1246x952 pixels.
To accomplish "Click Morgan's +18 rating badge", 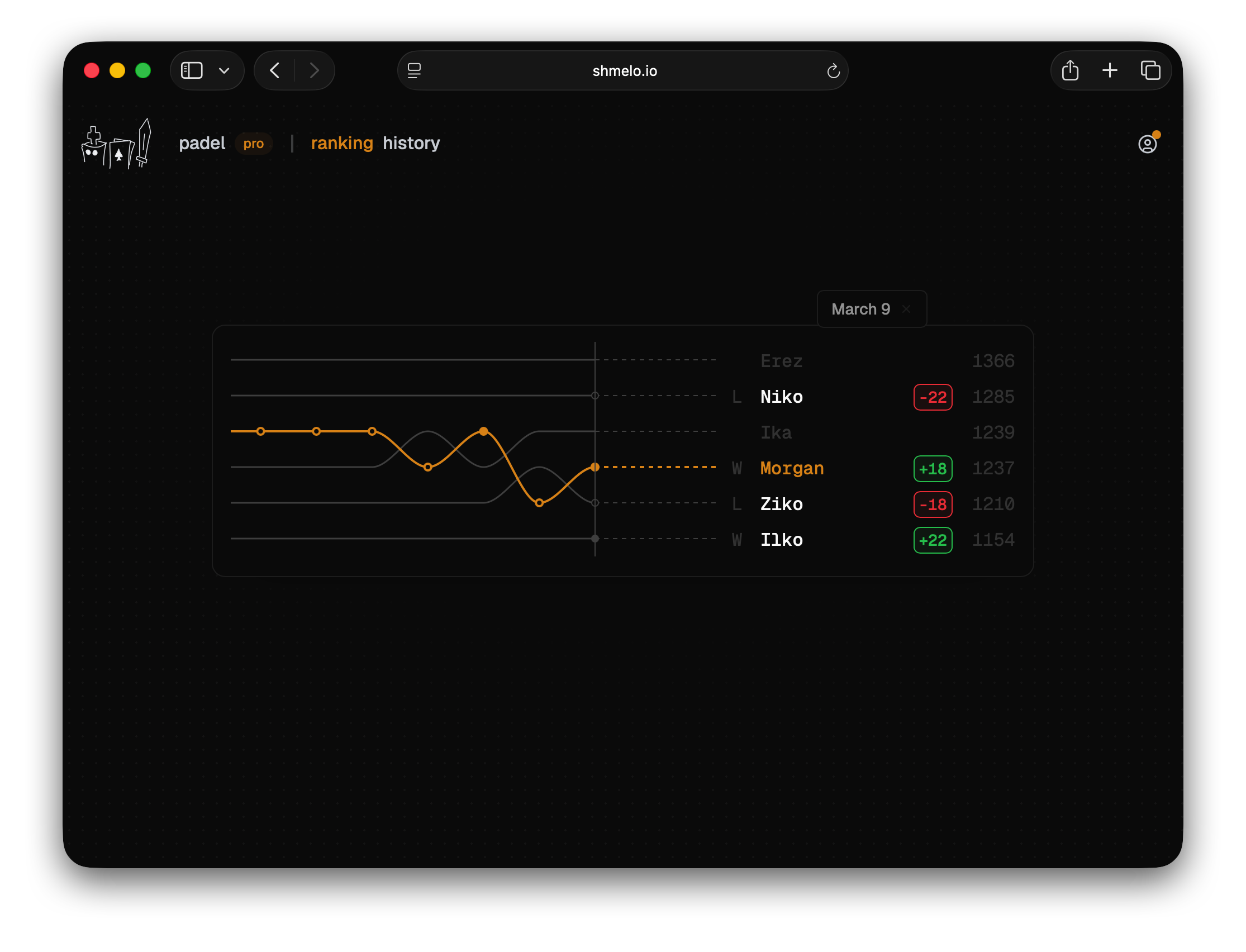I will 933,469.
